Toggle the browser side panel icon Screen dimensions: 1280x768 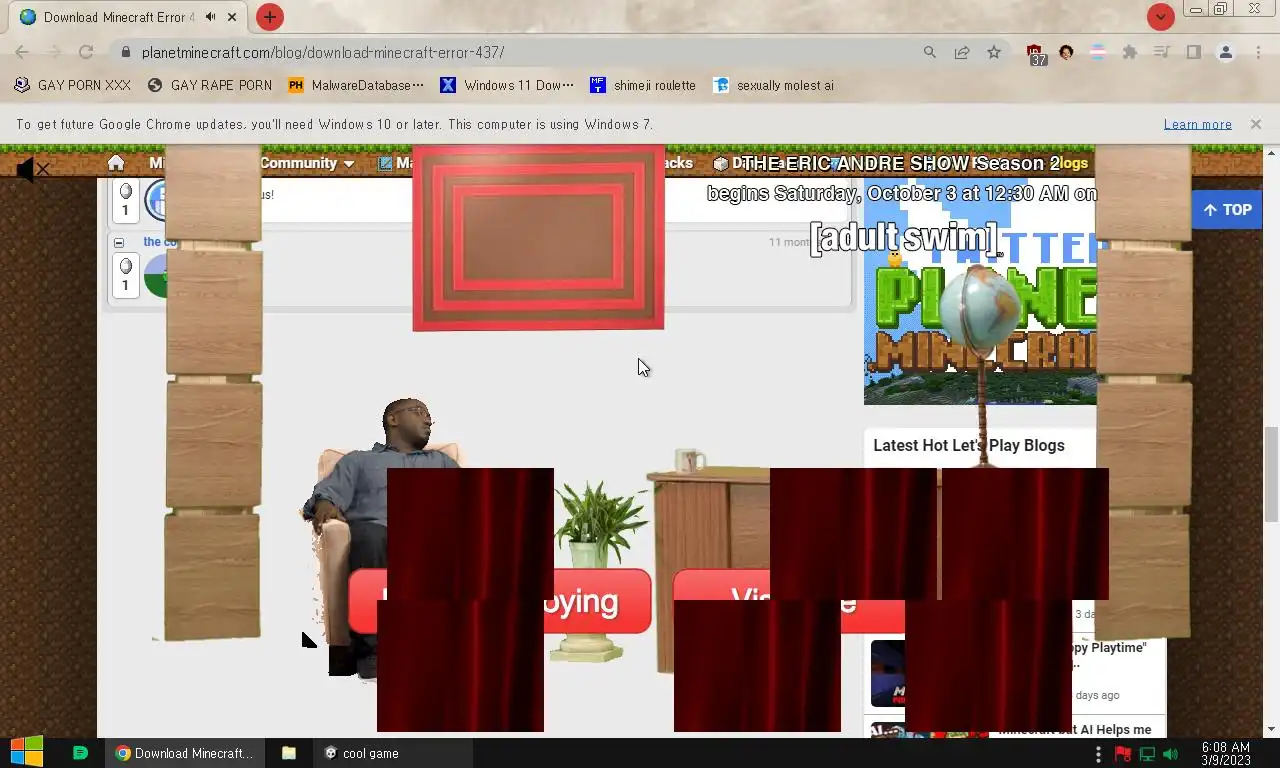[1193, 52]
